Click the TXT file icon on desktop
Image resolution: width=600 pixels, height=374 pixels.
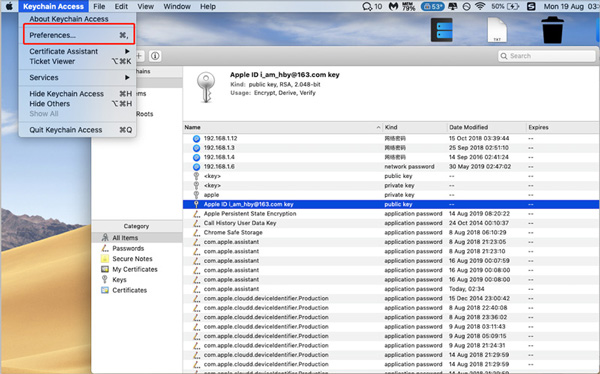497,30
